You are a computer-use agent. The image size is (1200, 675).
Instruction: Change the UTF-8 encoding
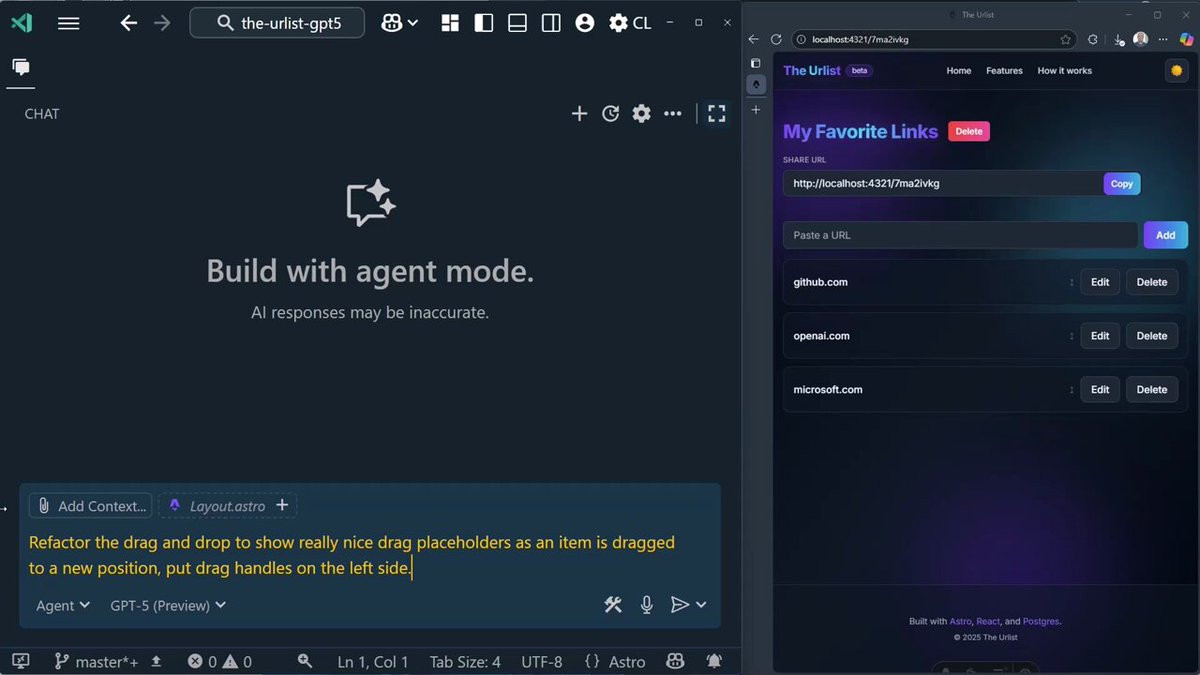coord(542,661)
